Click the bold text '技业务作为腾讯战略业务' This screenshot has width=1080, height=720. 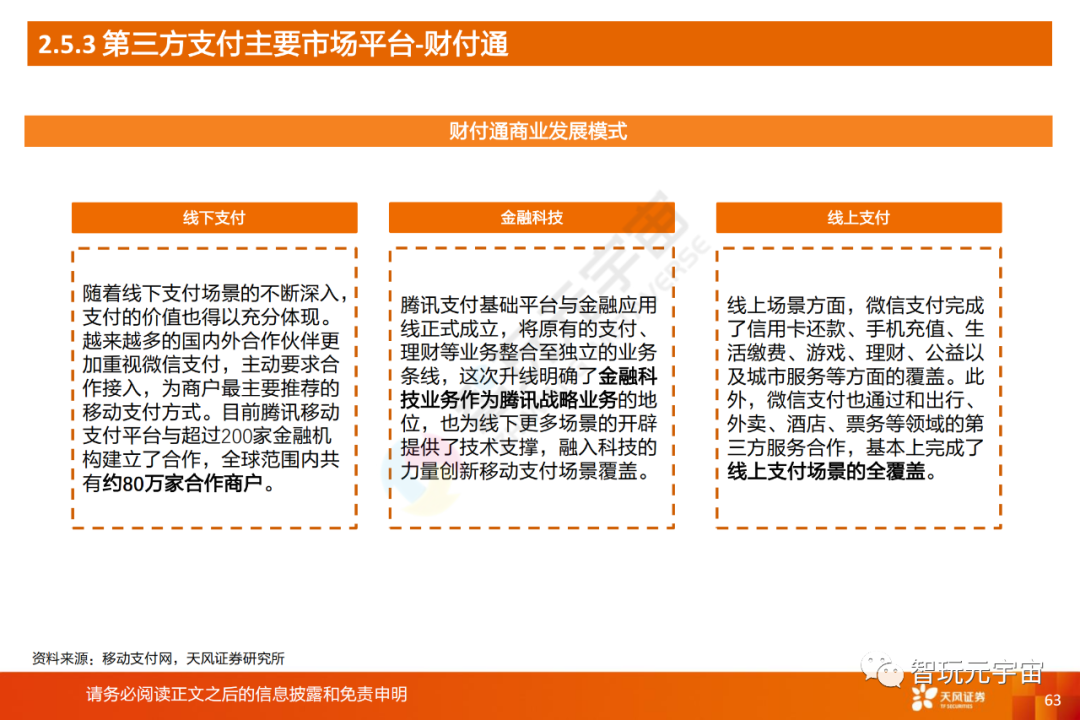click(508, 400)
